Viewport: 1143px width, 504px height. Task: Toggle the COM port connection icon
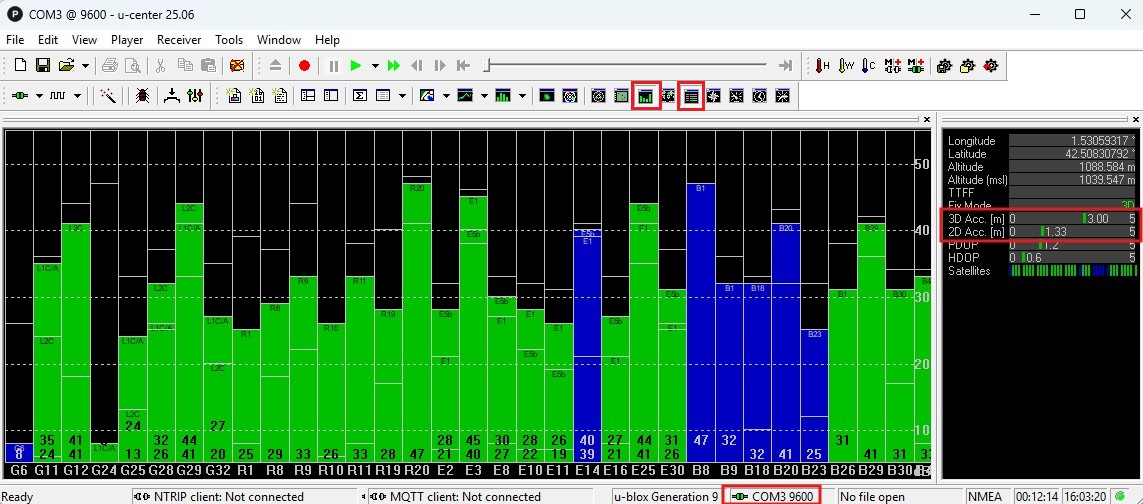(x=20, y=96)
